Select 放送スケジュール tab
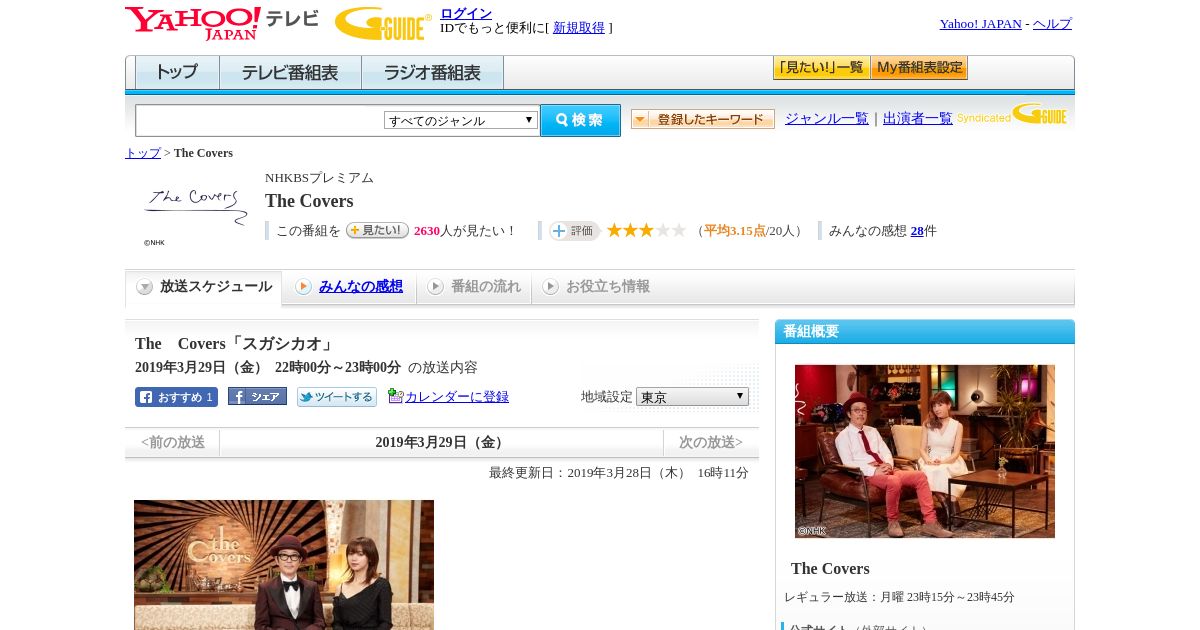The height and width of the screenshot is (630, 1200). point(204,287)
